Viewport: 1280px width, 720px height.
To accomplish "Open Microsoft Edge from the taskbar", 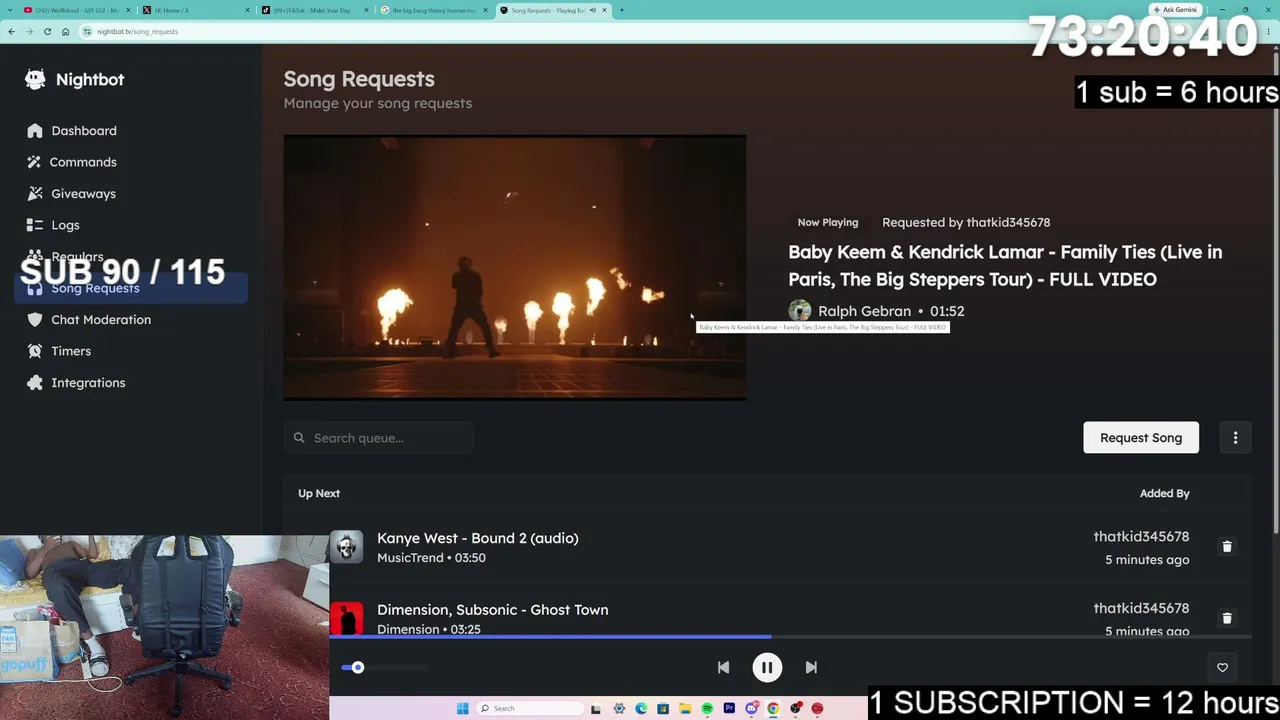I will 641,709.
